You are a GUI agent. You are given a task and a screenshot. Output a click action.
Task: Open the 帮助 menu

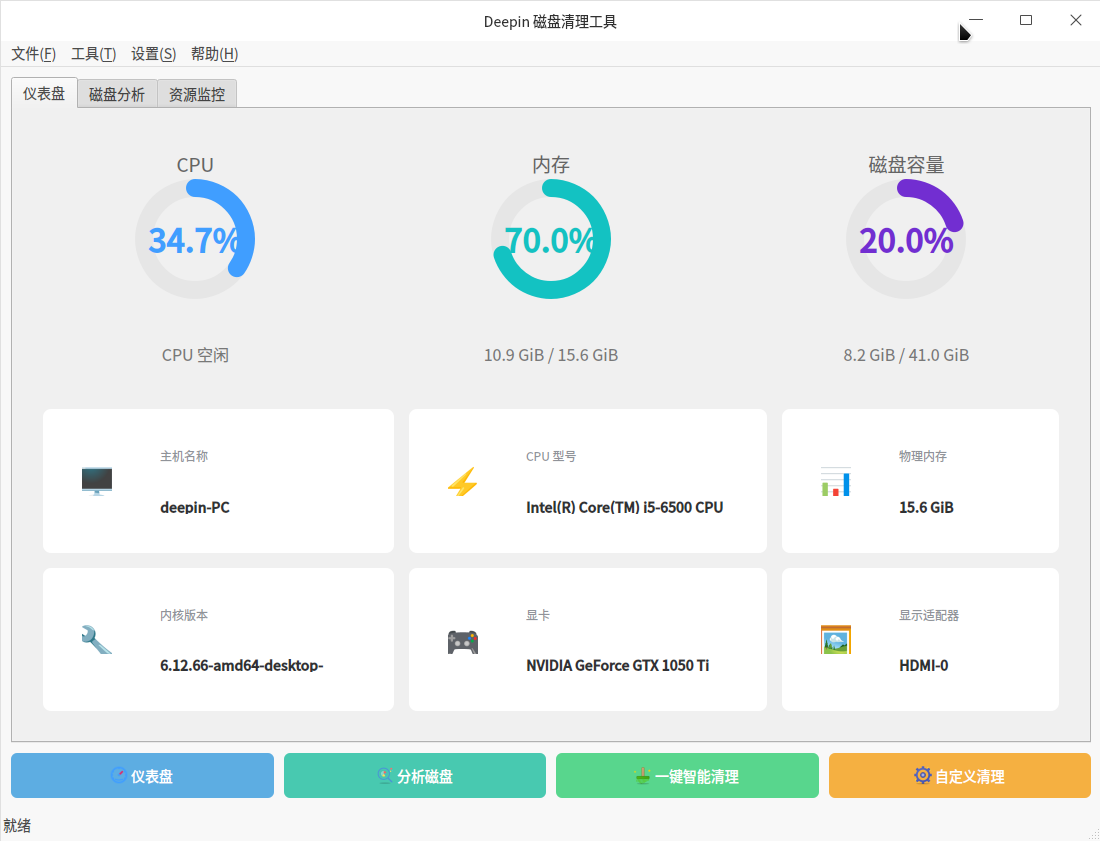click(x=213, y=54)
